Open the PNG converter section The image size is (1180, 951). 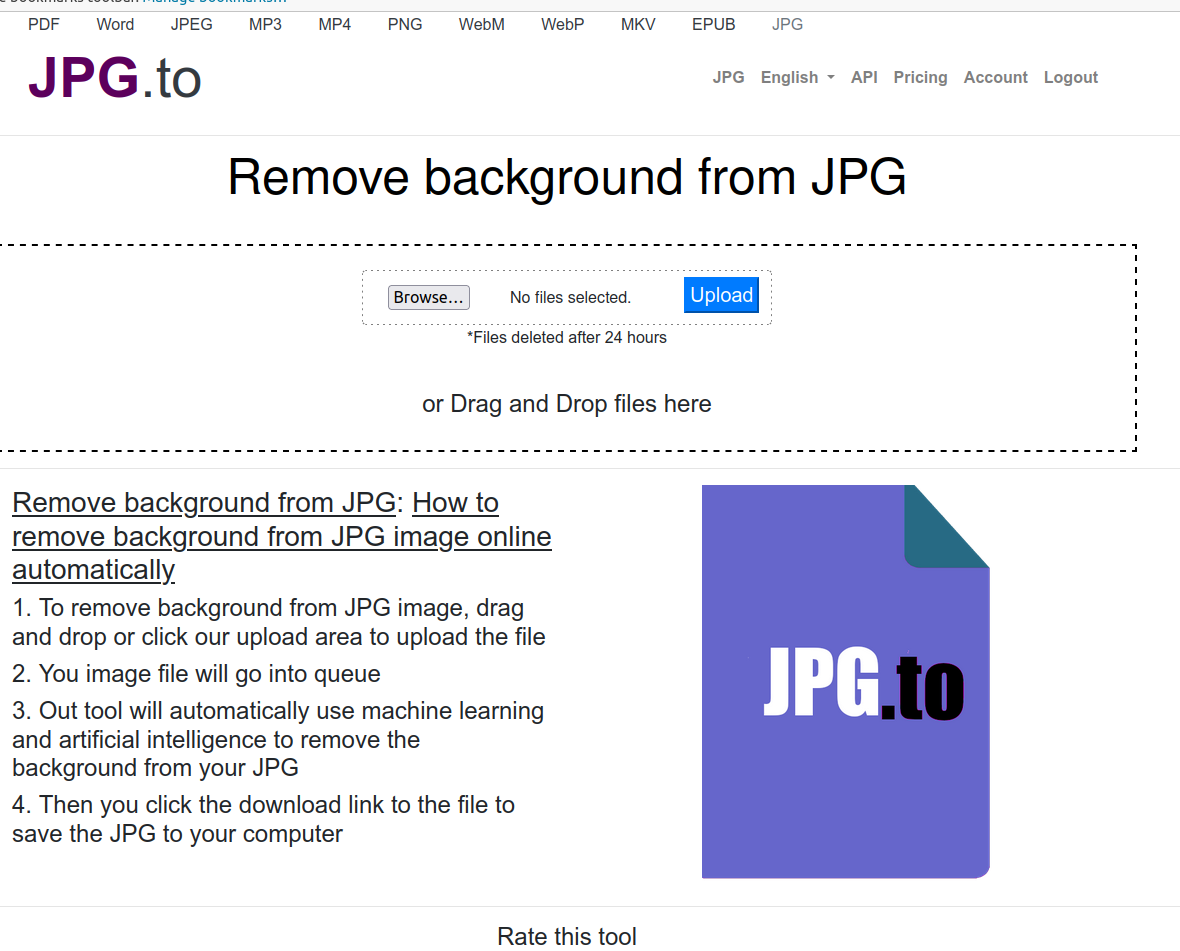tap(405, 24)
